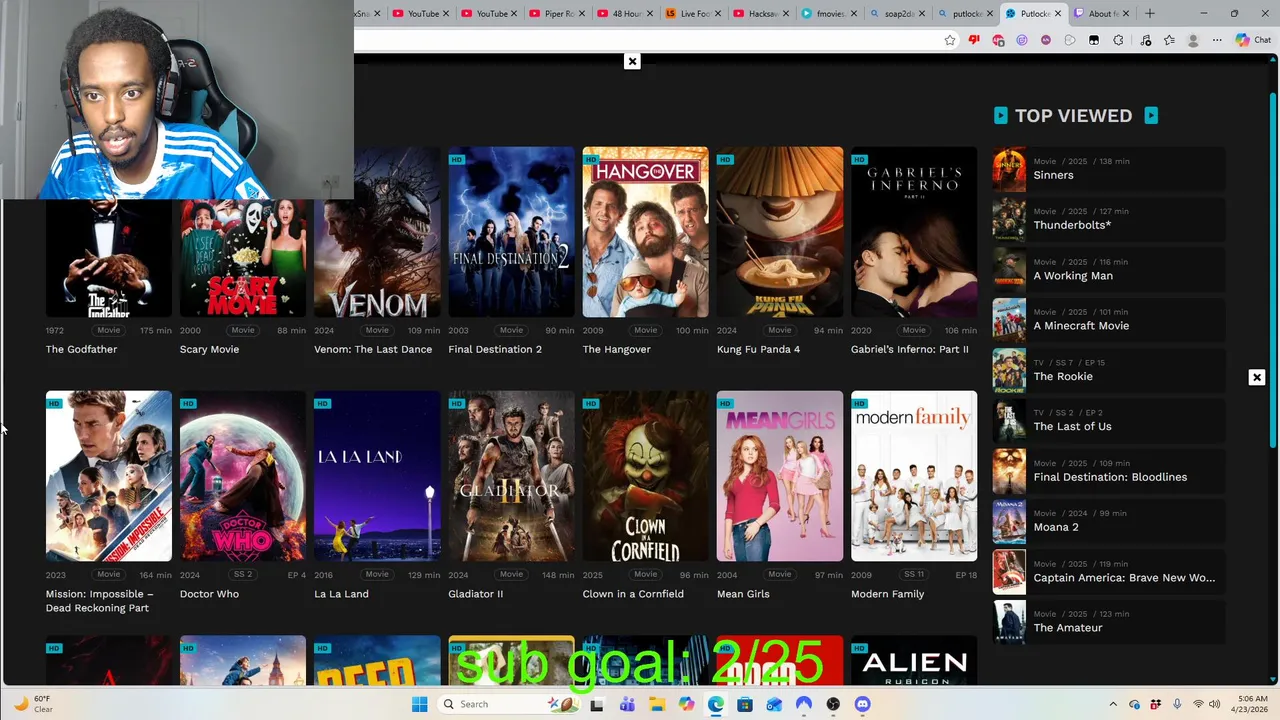Open the La La Land poster
1280x720 pixels.
click(377, 476)
